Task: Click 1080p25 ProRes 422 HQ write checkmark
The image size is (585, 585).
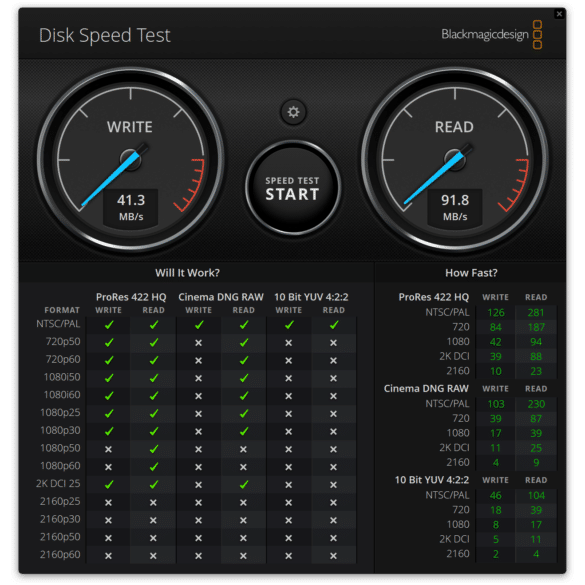Action: coord(109,413)
